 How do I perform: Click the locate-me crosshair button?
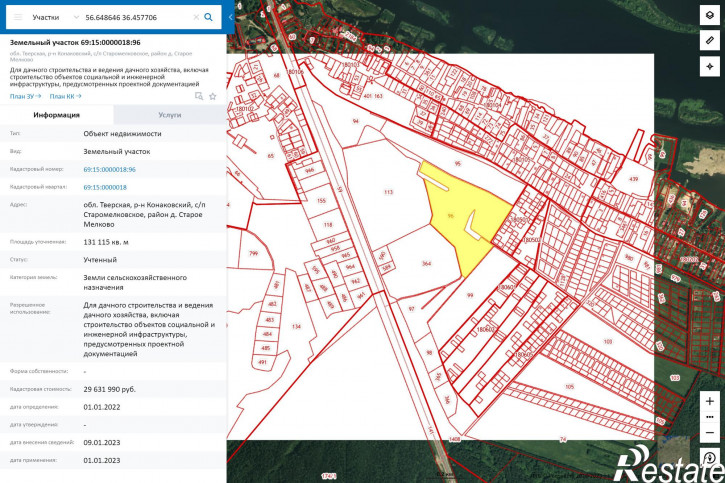pyautogui.click(x=710, y=67)
